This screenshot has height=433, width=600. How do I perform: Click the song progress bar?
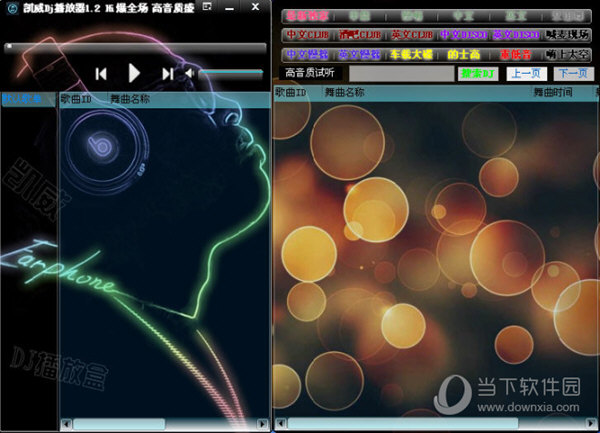click(135, 47)
